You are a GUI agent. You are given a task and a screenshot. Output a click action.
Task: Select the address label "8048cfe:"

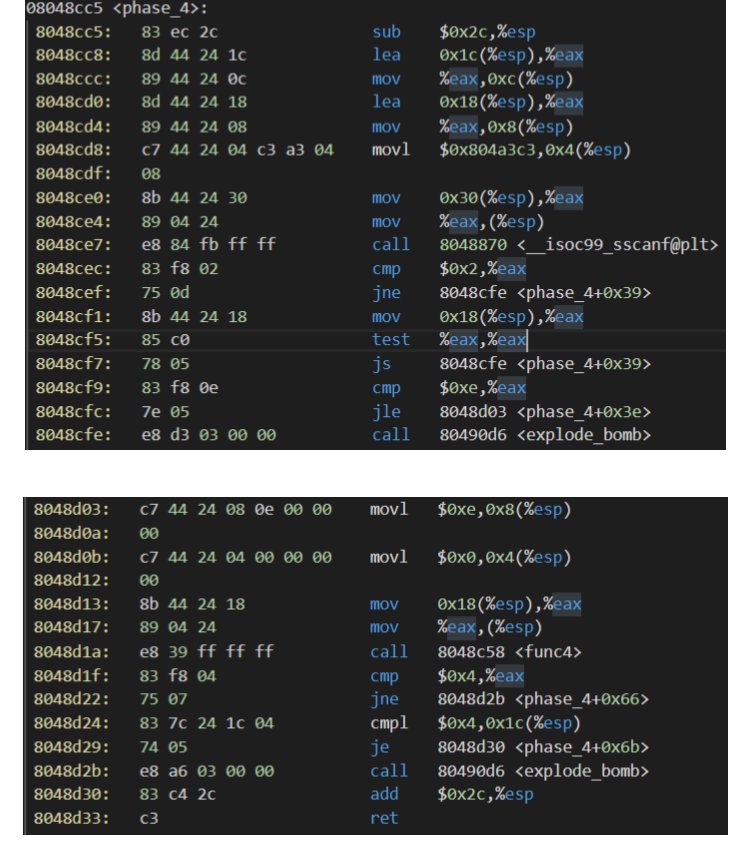(74, 435)
